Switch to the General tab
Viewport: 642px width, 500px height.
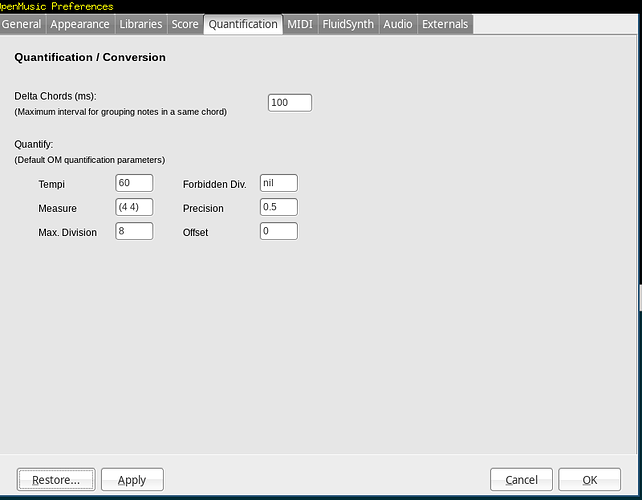point(22,24)
